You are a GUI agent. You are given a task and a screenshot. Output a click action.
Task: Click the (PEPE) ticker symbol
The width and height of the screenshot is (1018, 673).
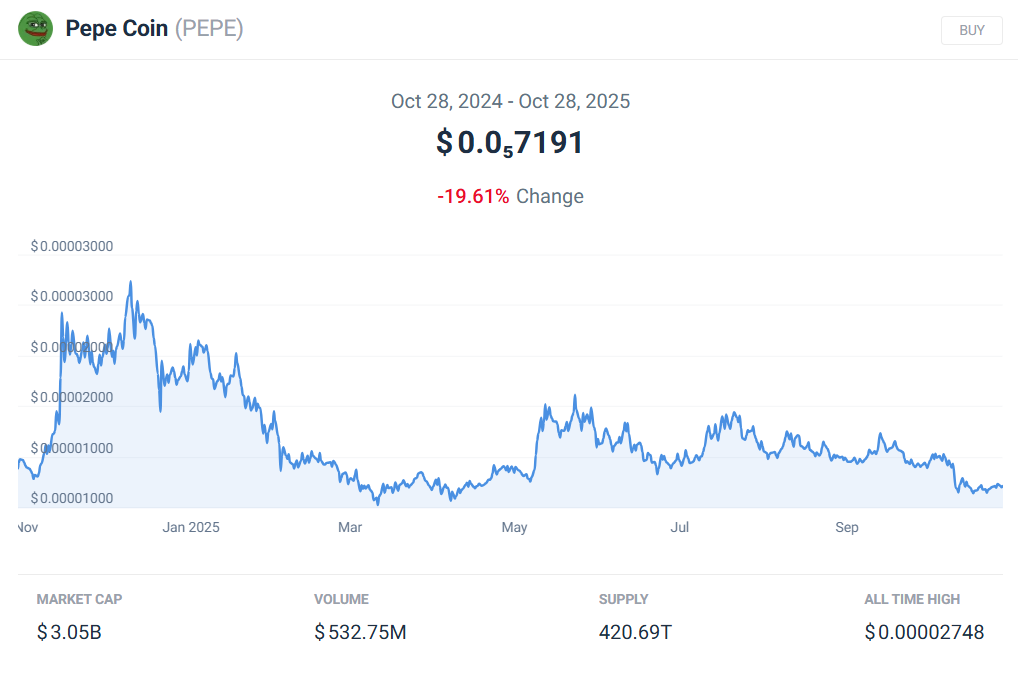[209, 29]
